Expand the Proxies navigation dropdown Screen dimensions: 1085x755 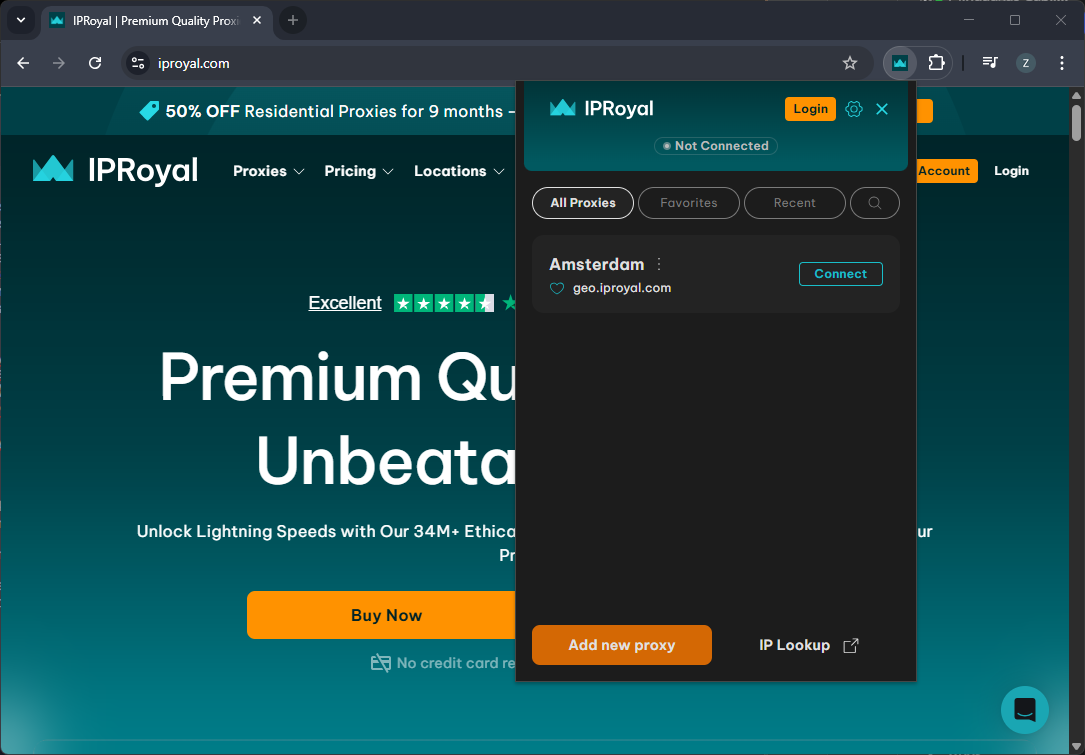(268, 171)
